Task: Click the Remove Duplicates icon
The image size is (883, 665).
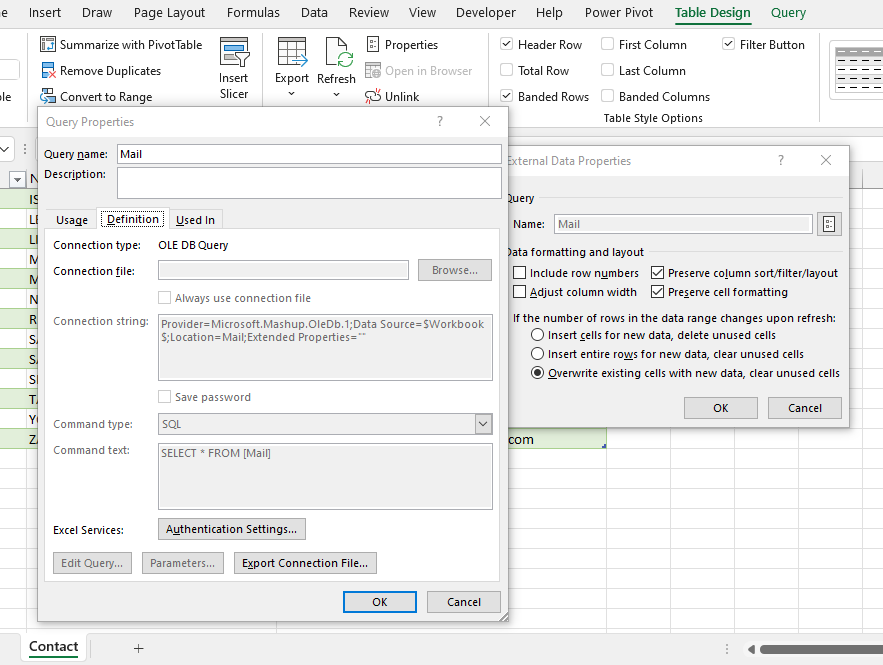Action: pyautogui.click(x=48, y=70)
